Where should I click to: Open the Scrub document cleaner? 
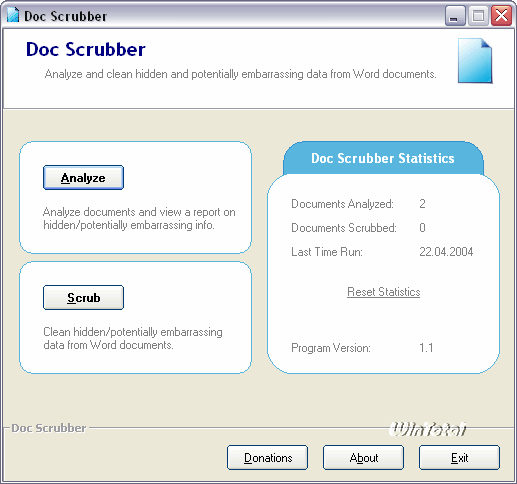[83, 297]
